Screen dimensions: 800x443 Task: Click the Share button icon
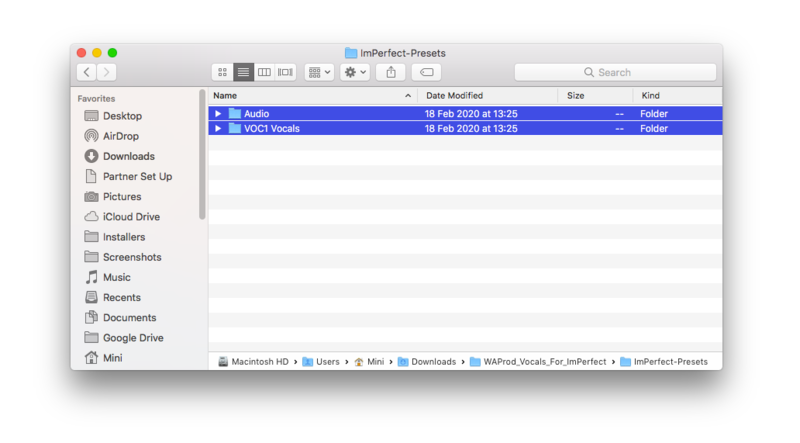pyautogui.click(x=391, y=72)
